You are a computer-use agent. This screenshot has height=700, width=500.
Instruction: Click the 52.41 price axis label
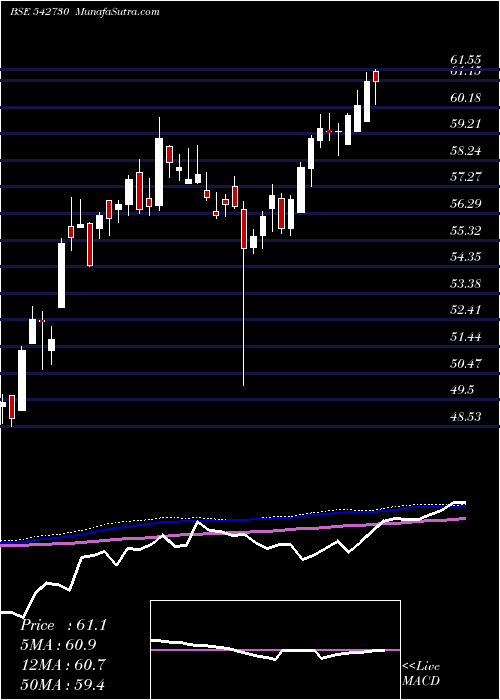click(x=466, y=310)
